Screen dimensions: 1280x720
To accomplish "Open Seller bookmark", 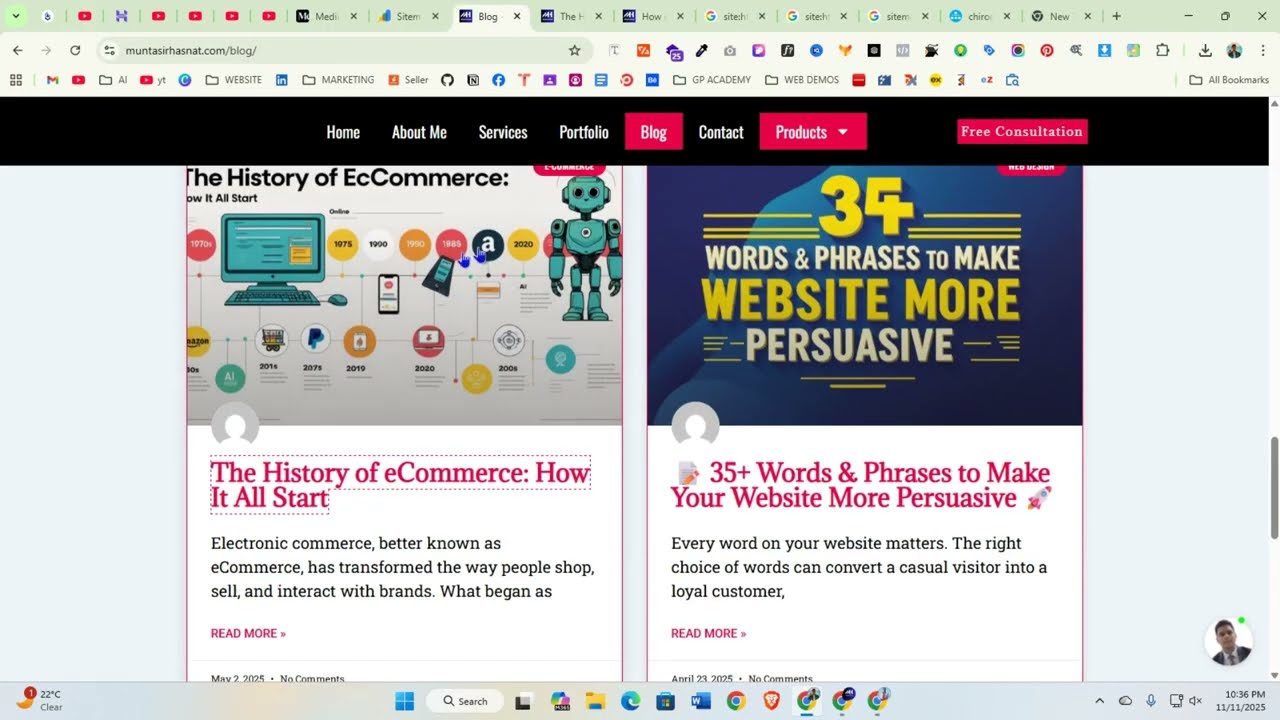I will tap(408, 80).
